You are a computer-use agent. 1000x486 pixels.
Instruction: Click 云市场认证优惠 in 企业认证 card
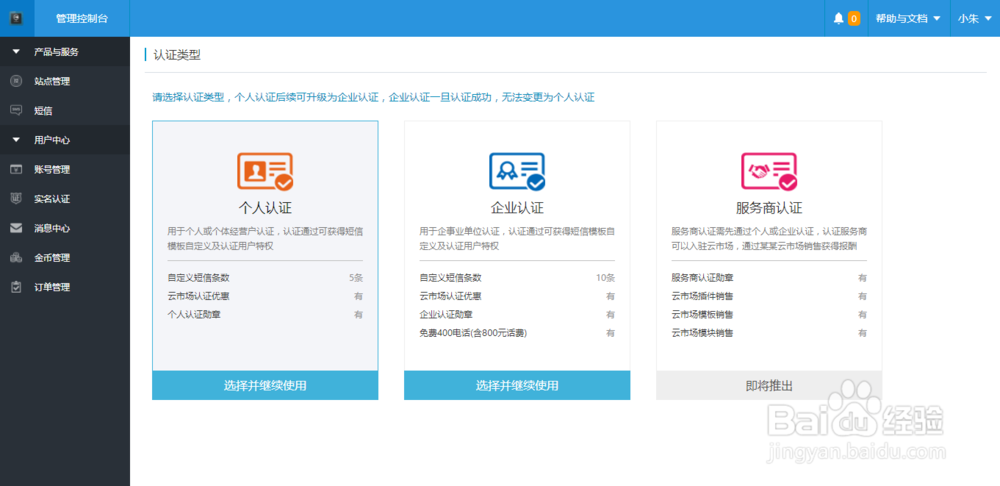450,297
